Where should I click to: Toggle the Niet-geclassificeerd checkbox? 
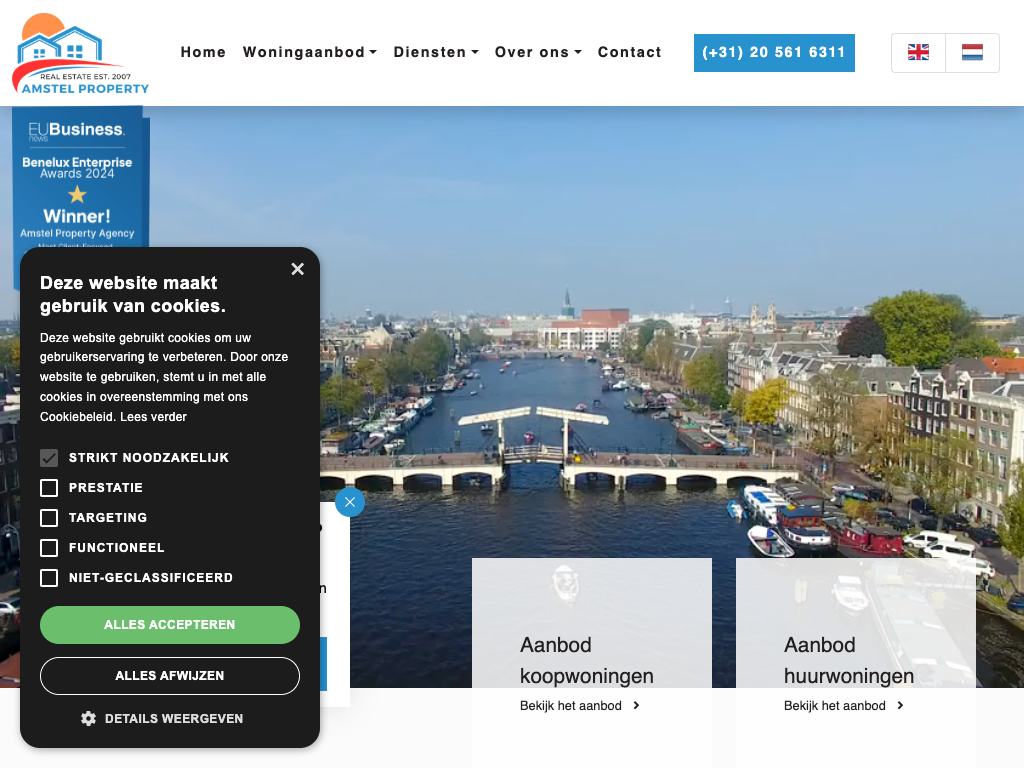coord(49,578)
